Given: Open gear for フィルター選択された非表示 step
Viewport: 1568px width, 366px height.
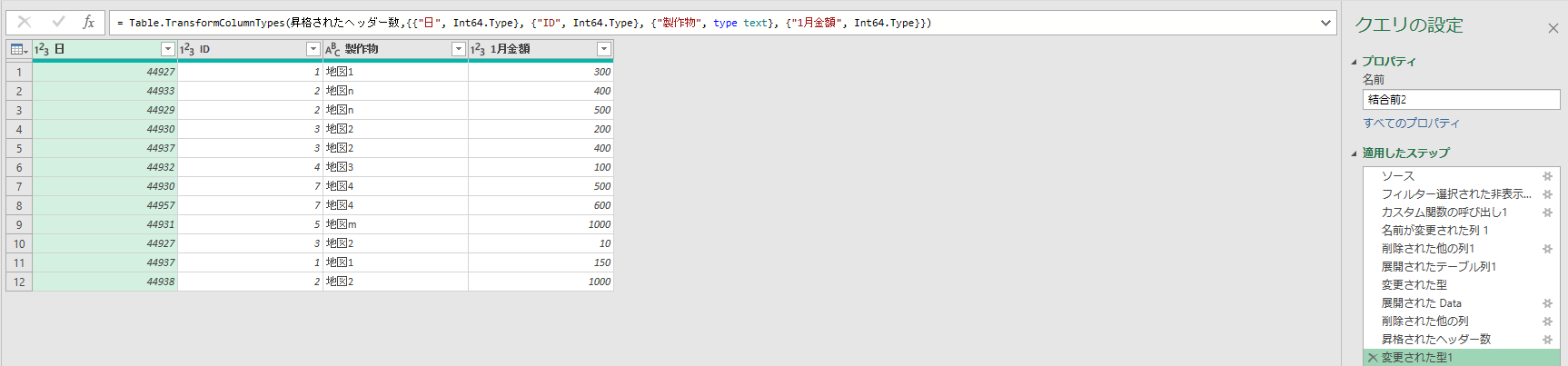Looking at the screenshot, I should (x=1547, y=194).
